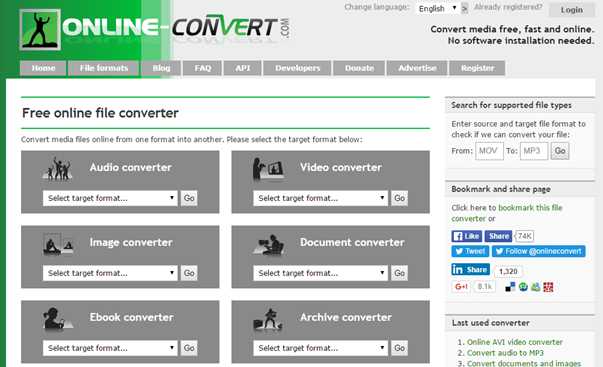Open the FAQ menu tab

coord(203,68)
